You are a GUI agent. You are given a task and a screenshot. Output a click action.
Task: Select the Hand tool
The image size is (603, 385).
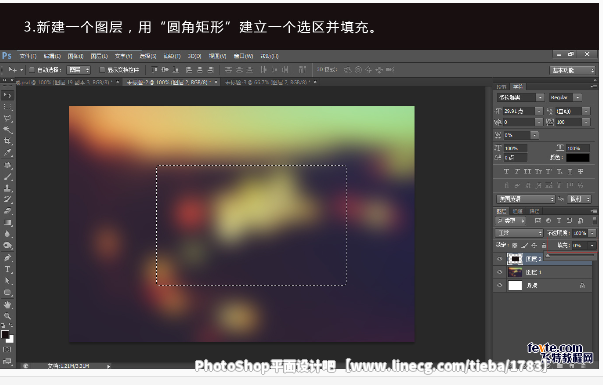[x=7, y=305]
